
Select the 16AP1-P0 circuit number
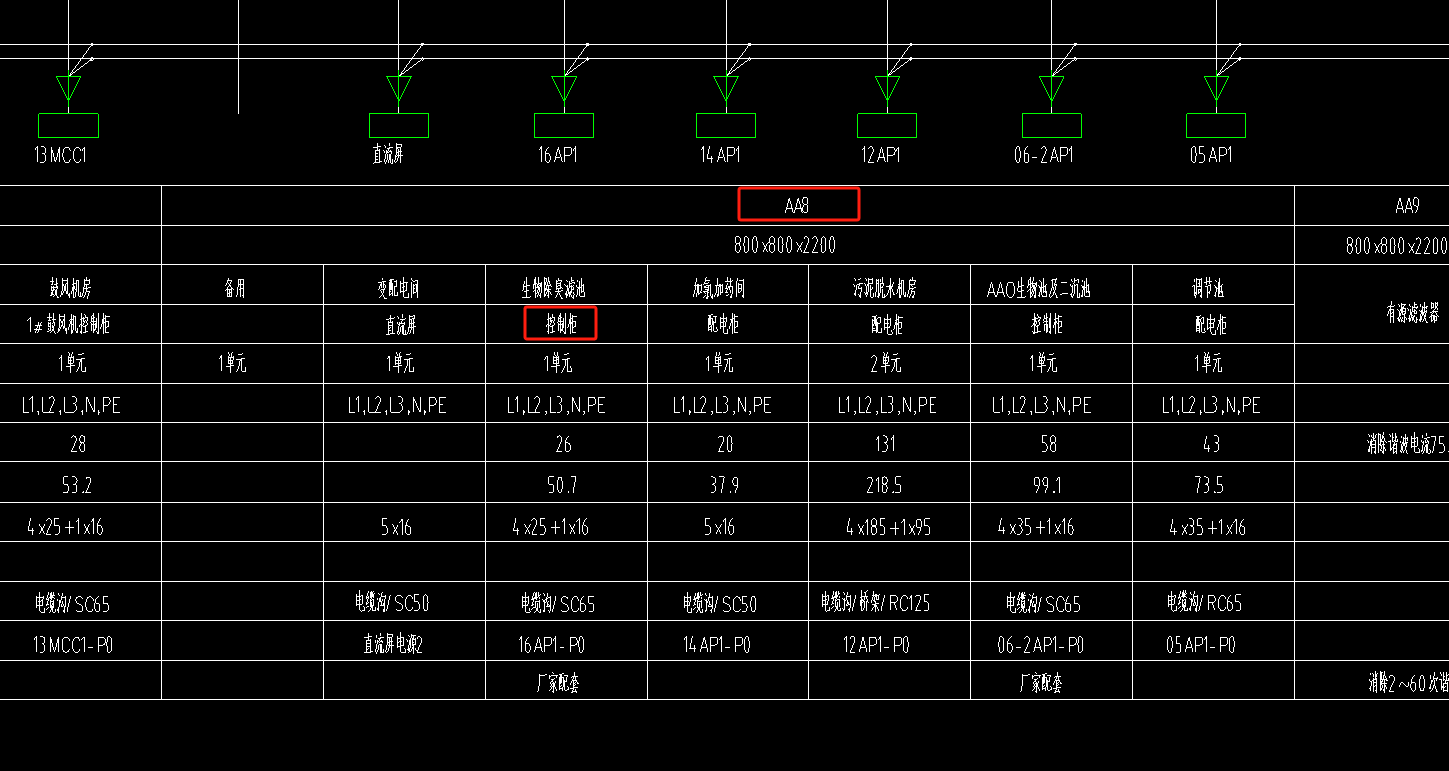tap(552, 645)
